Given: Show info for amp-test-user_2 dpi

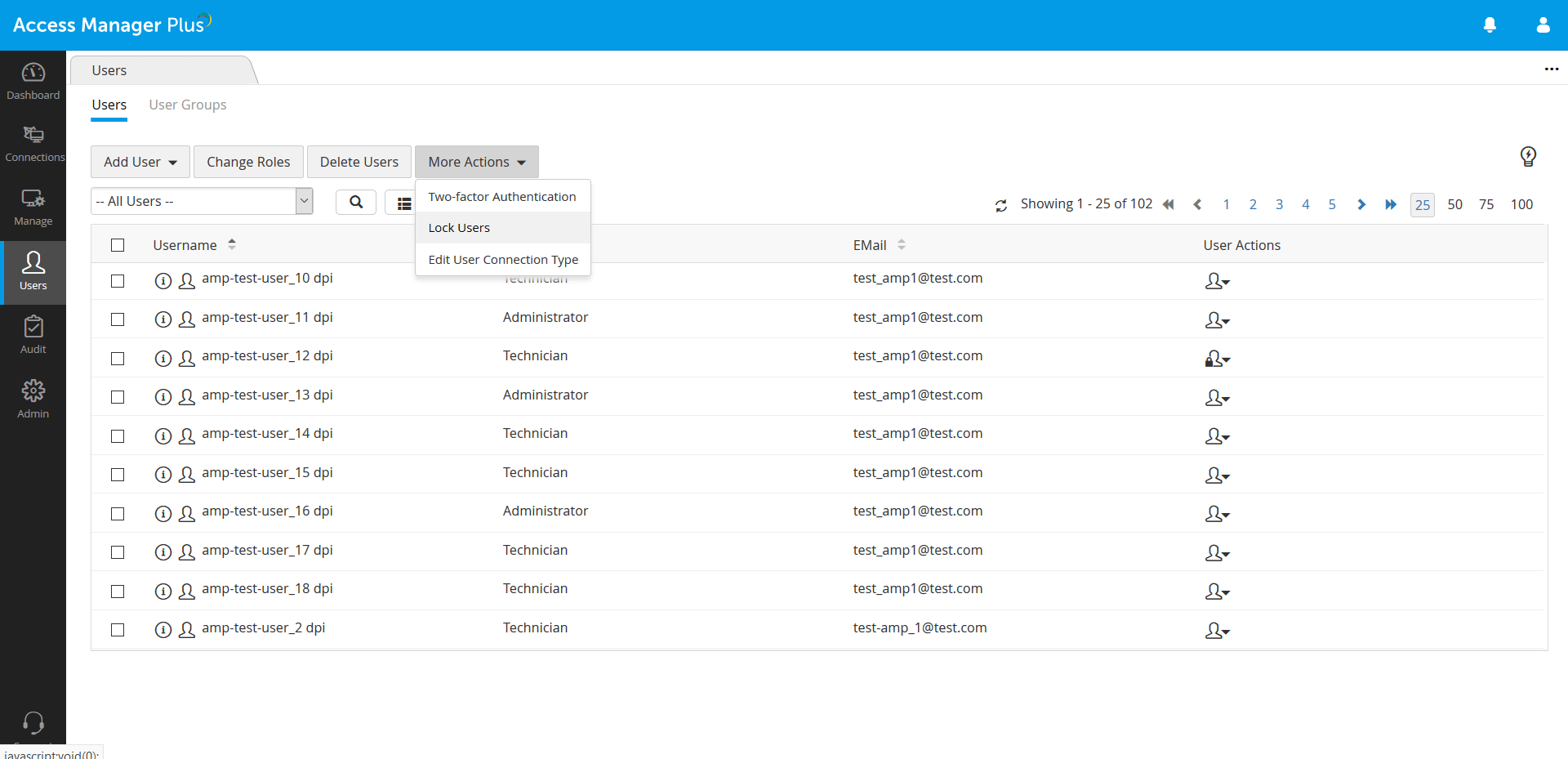Looking at the screenshot, I should [163, 630].
